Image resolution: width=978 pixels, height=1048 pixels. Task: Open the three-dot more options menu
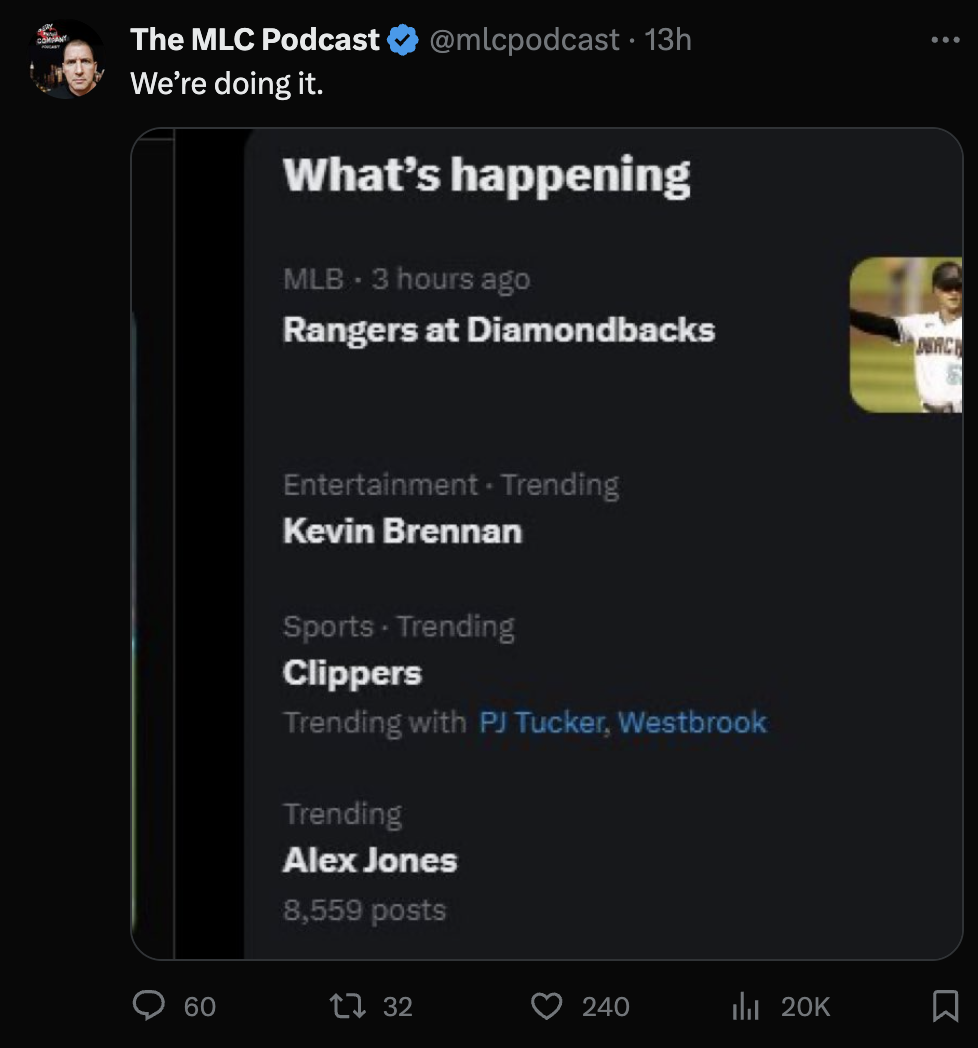click(x=944, y=40)
